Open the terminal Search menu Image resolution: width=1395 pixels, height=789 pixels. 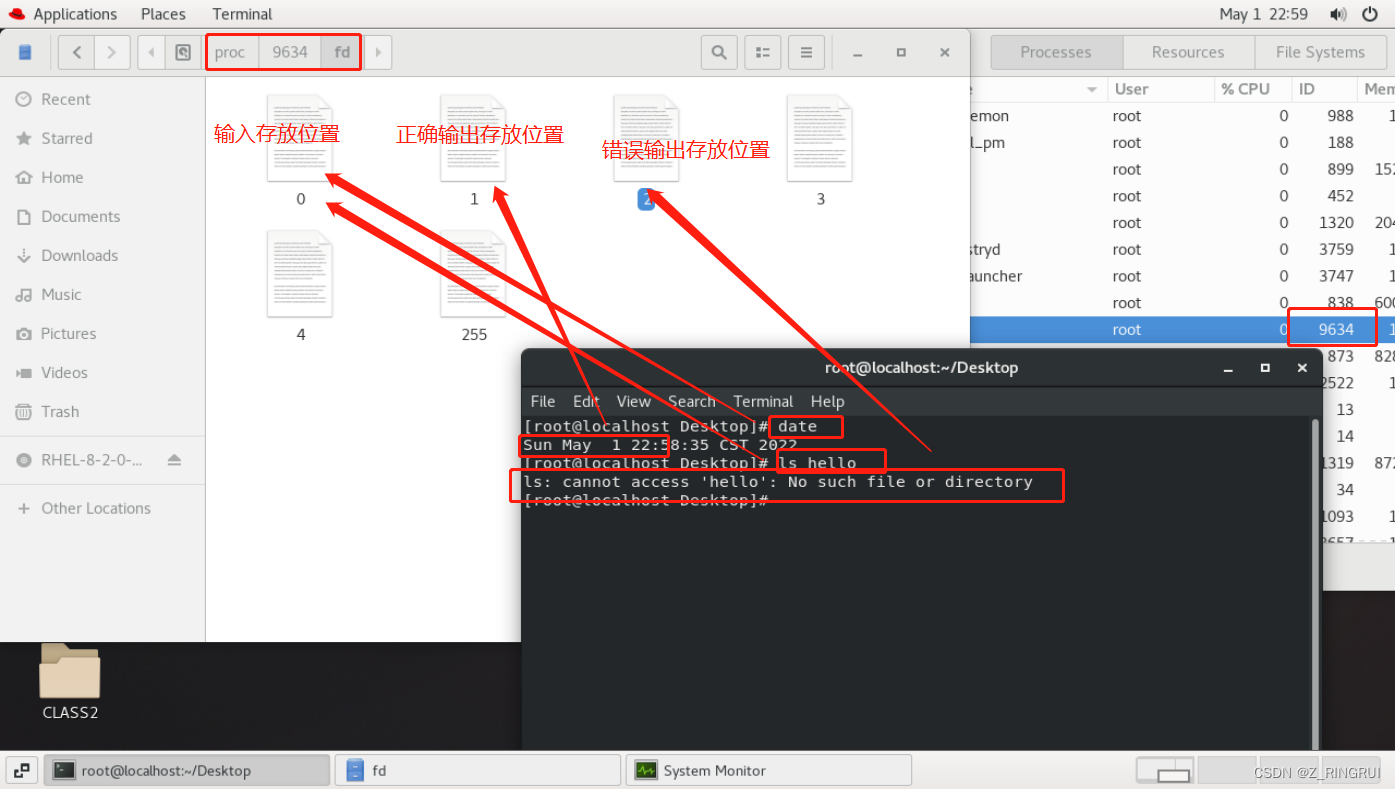click(x=692, y=401)
